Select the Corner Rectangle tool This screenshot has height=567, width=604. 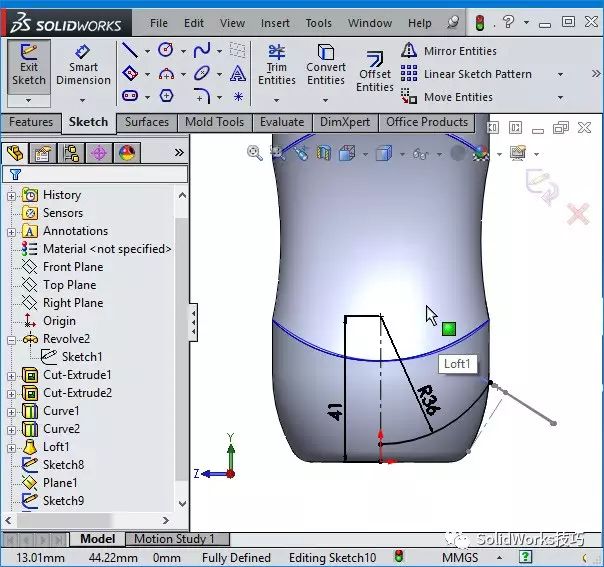coord(130,73)
